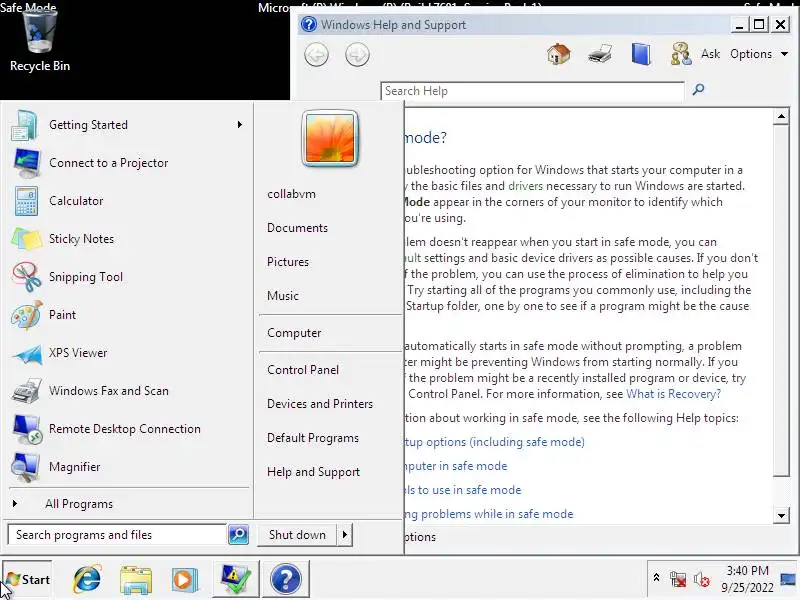Image resolution: width=800 pixels, height=600 pixels.
Task: Click the Search programs and files box
Action: click(x=117, y=535)
